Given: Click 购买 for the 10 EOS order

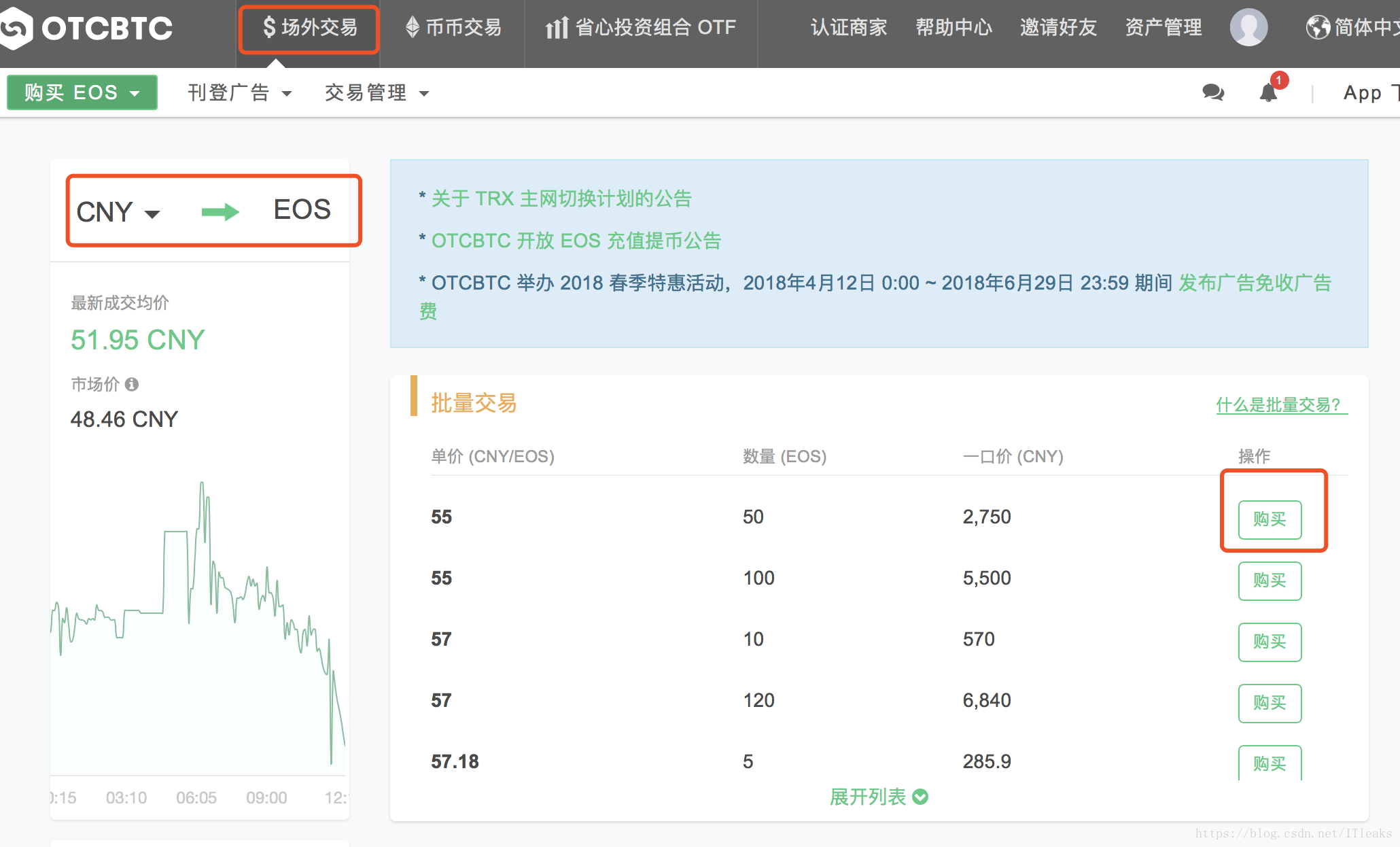Looking at the screenshot, I should pyautogui.click(x=1270, y=642).
